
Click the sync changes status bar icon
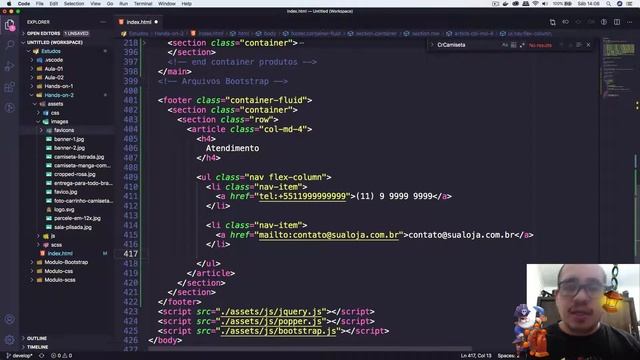point(41,356)
